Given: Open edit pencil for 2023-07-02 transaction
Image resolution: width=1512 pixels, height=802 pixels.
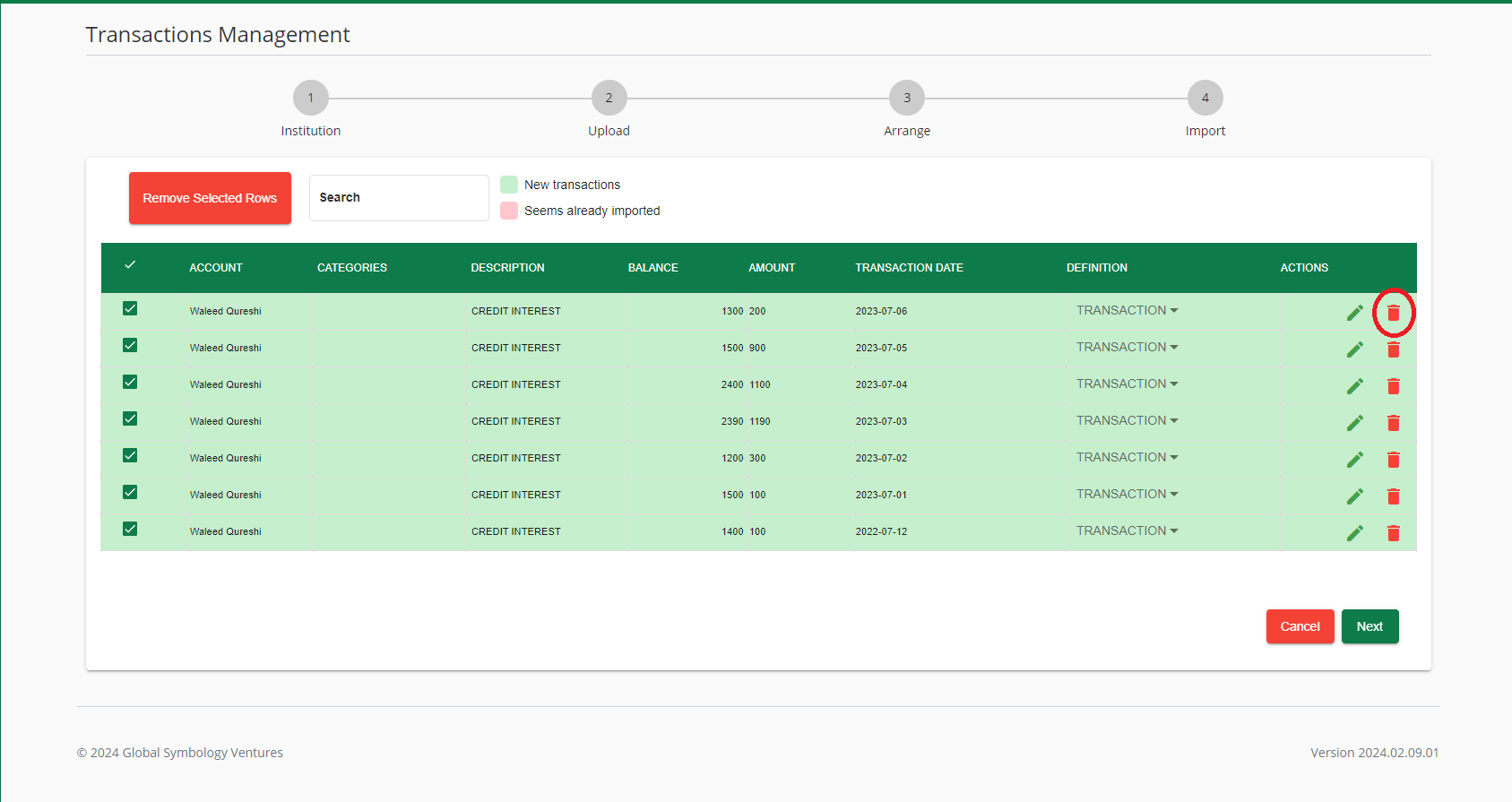Looking at the screenshot, I should pyautogui.click(x=1354, y=460).
